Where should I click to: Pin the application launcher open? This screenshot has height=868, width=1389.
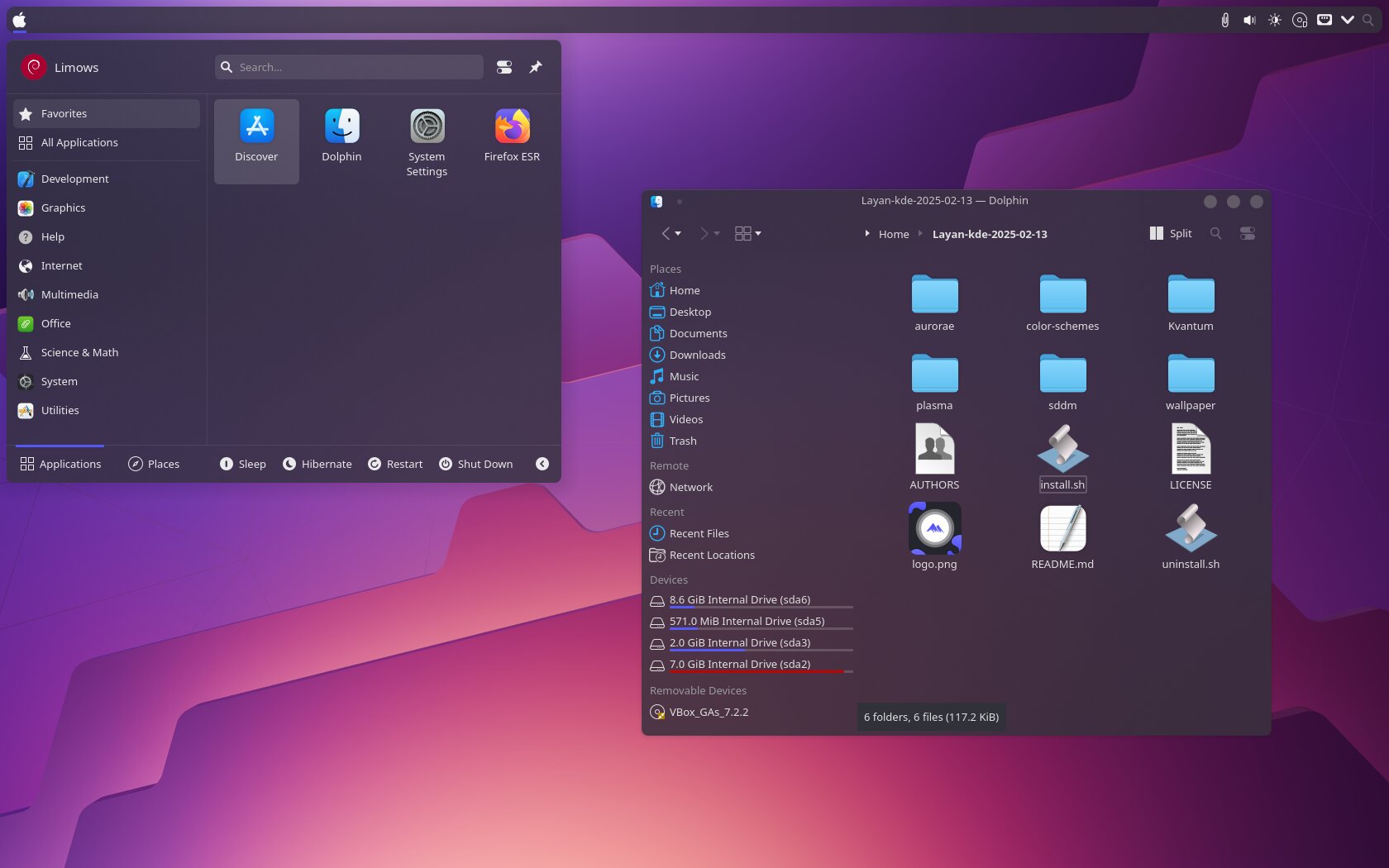[536, 67]
